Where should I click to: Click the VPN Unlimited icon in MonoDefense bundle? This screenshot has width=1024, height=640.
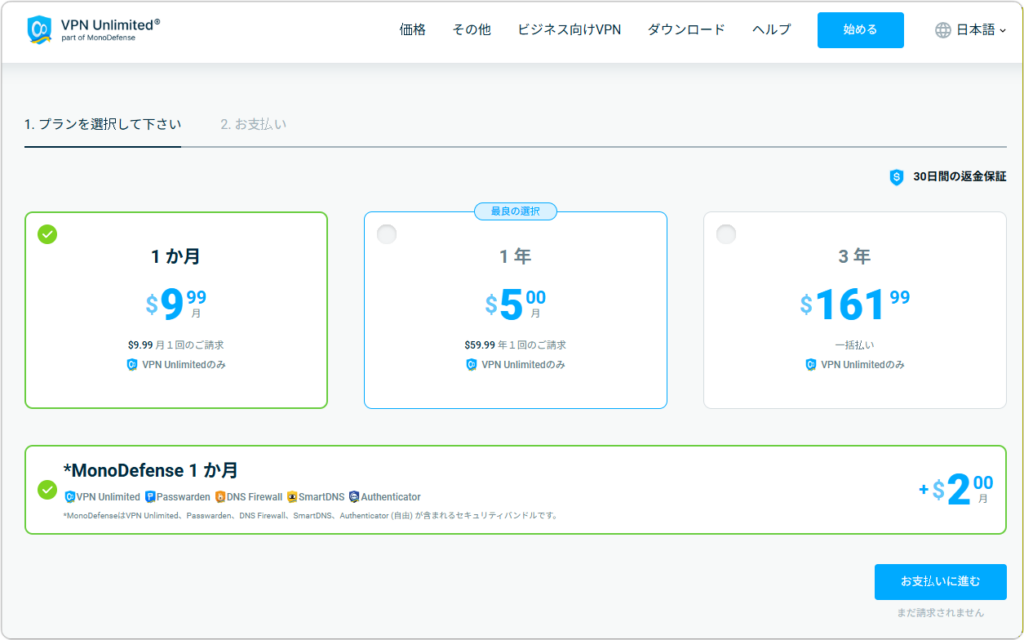click(70, 497)
